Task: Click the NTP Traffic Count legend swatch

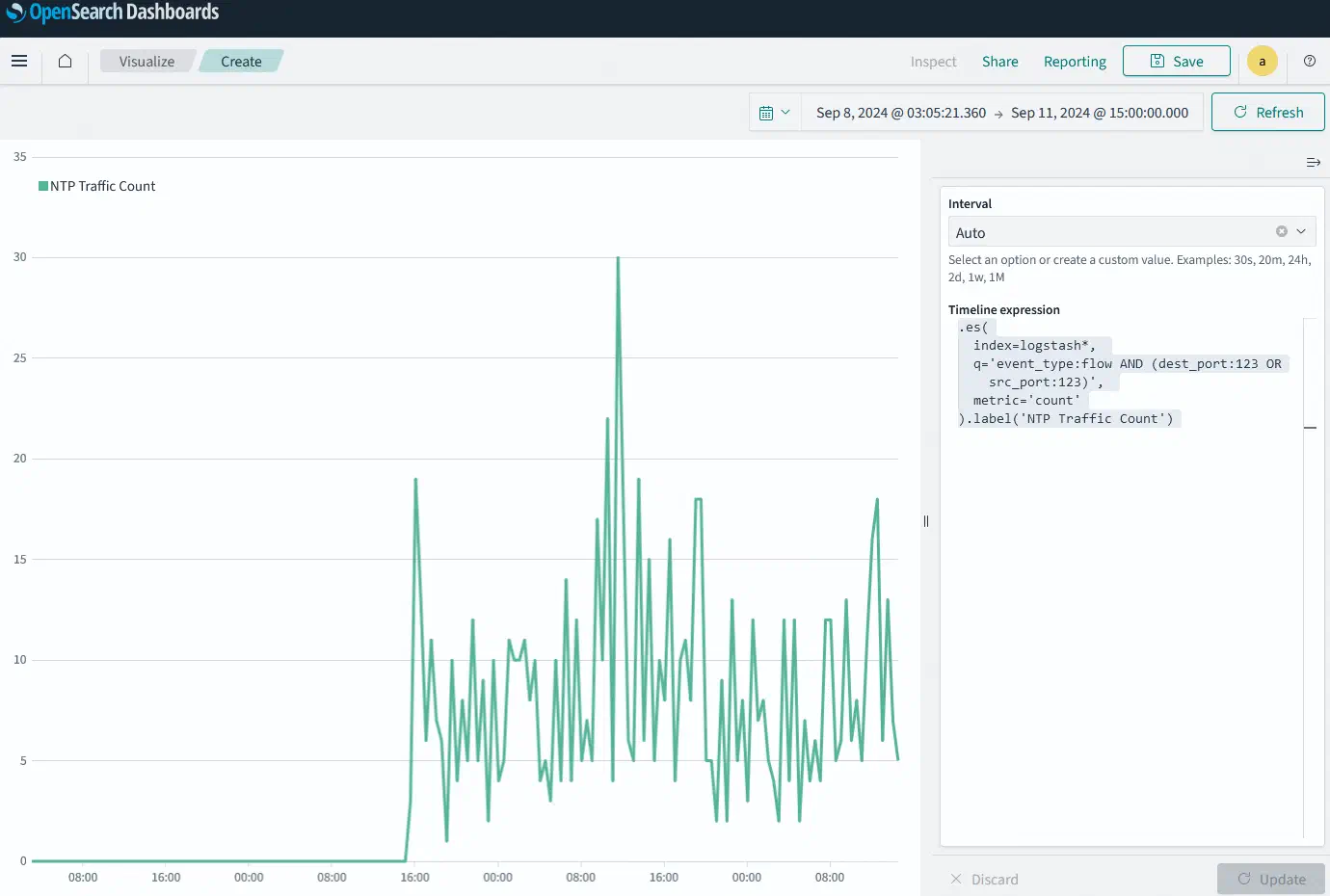Action: [43, 186]
